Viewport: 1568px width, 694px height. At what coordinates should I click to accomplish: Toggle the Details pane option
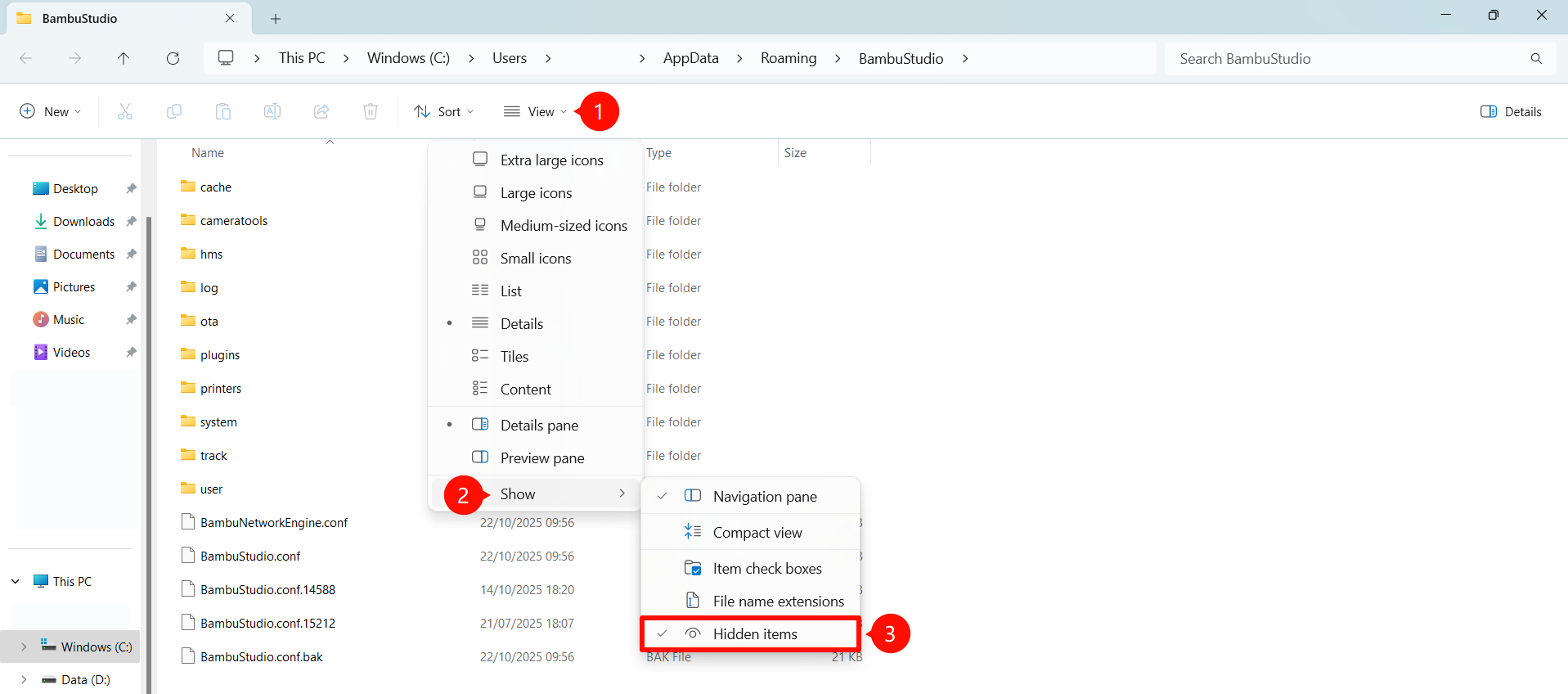[535, 425]
